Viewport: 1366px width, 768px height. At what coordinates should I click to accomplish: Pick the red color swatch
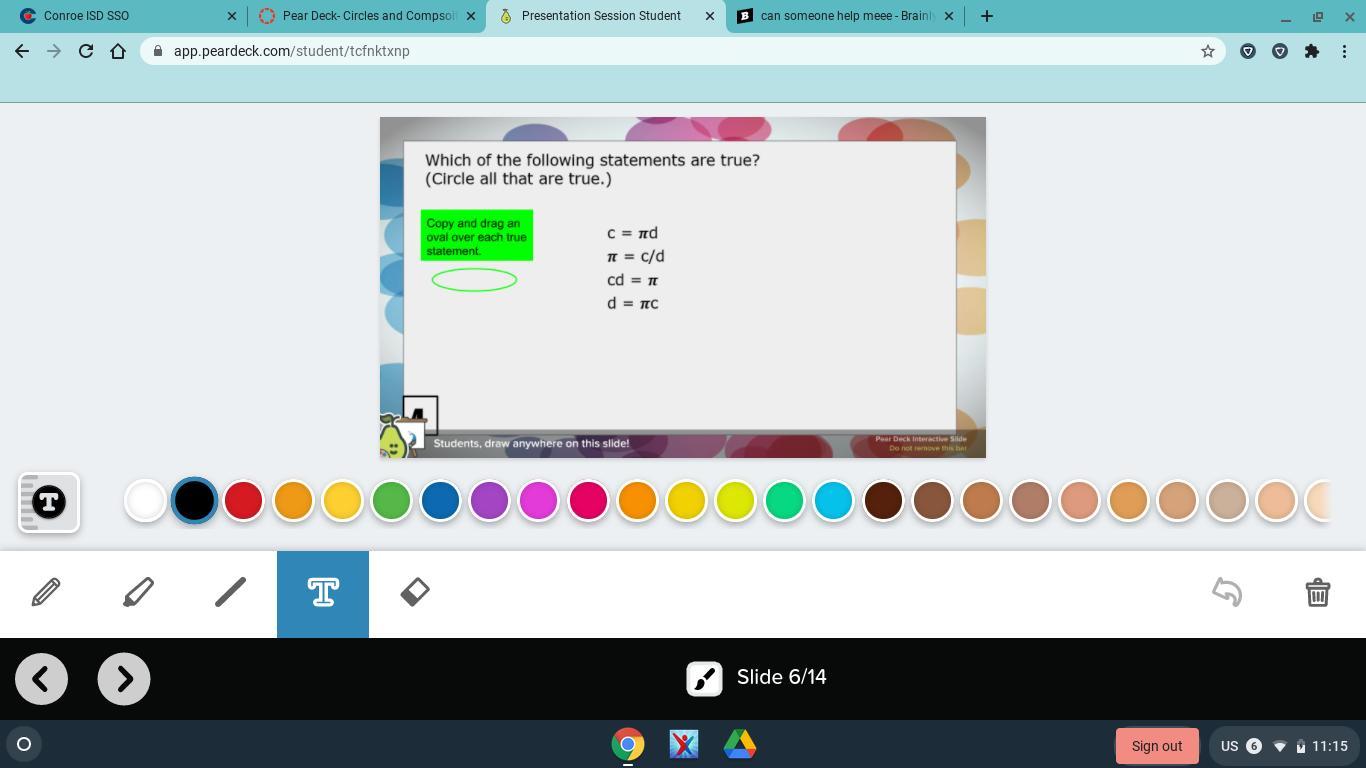(243, 501)
